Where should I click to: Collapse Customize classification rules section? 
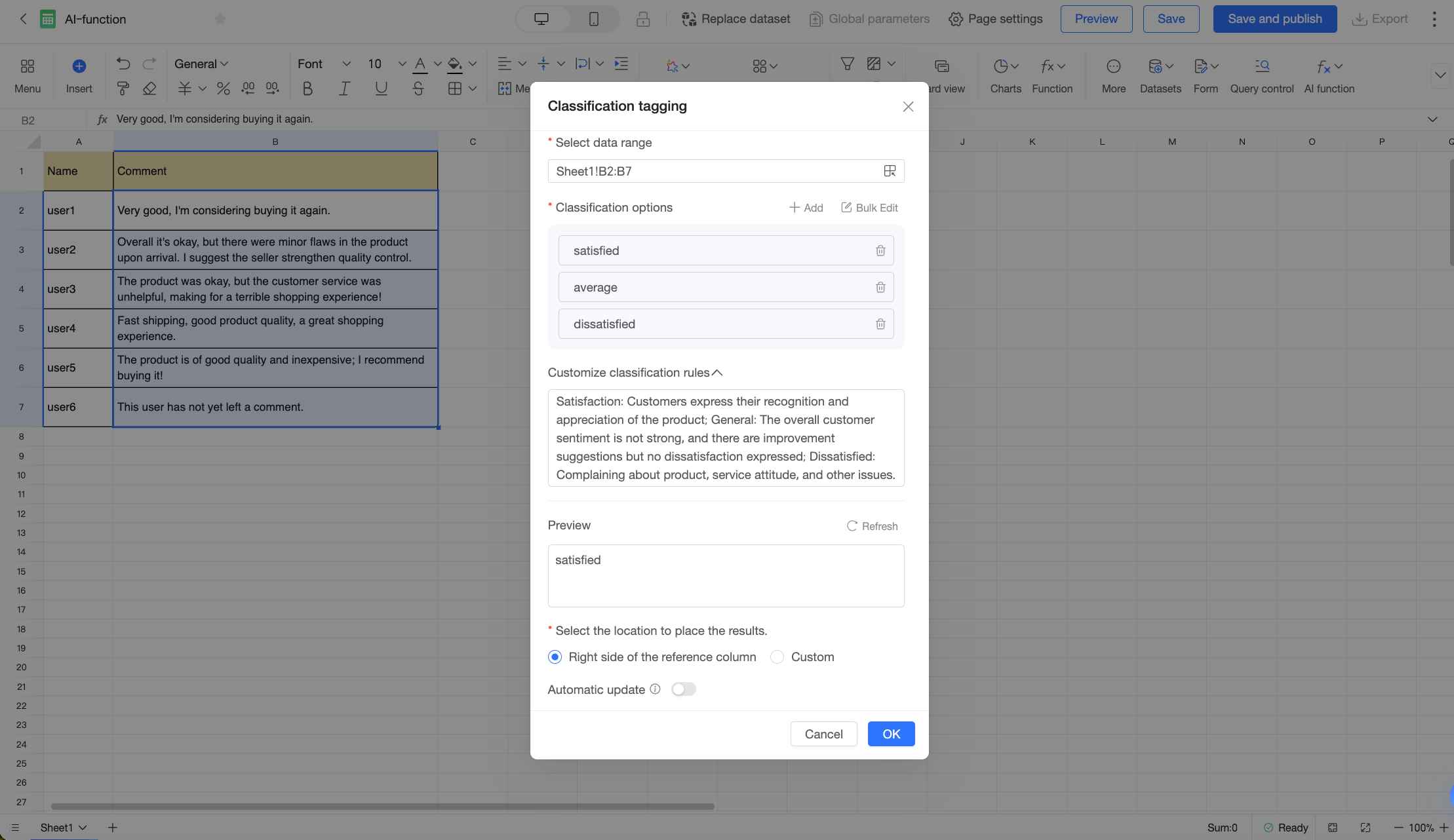[717, 372]
